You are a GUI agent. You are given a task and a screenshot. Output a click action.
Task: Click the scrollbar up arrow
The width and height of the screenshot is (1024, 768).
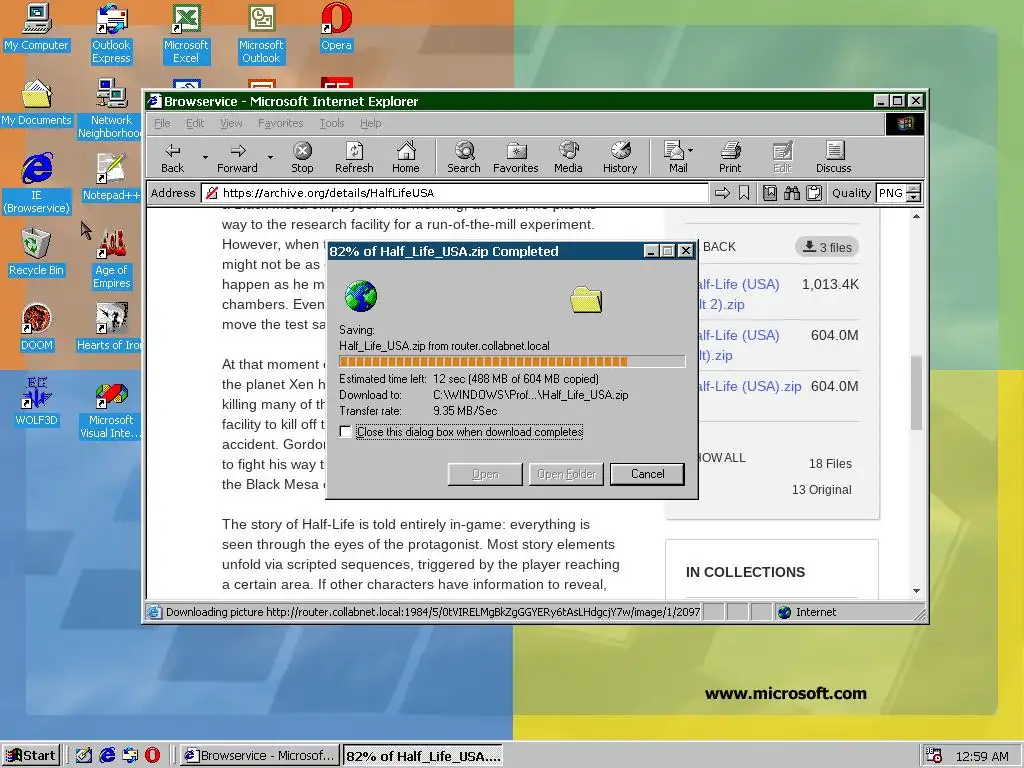pyautogui.click(x=916, y=216)
